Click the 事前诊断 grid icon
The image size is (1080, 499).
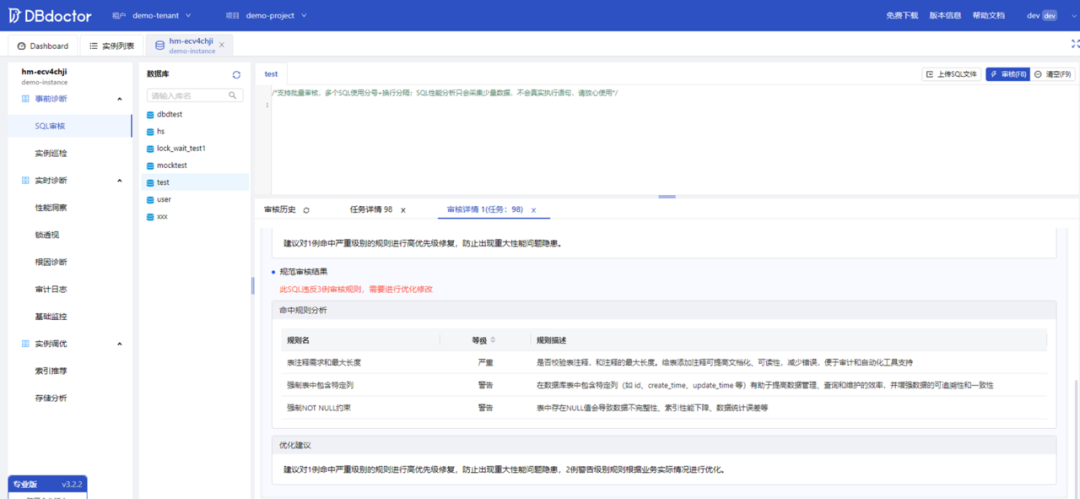[25, 99]
